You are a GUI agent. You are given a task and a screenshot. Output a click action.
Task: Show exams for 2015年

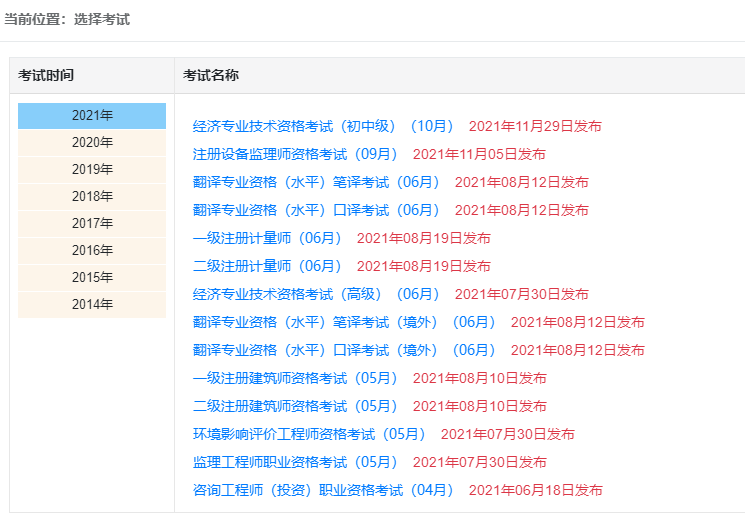pyautogui.click(x=92, y=277)
